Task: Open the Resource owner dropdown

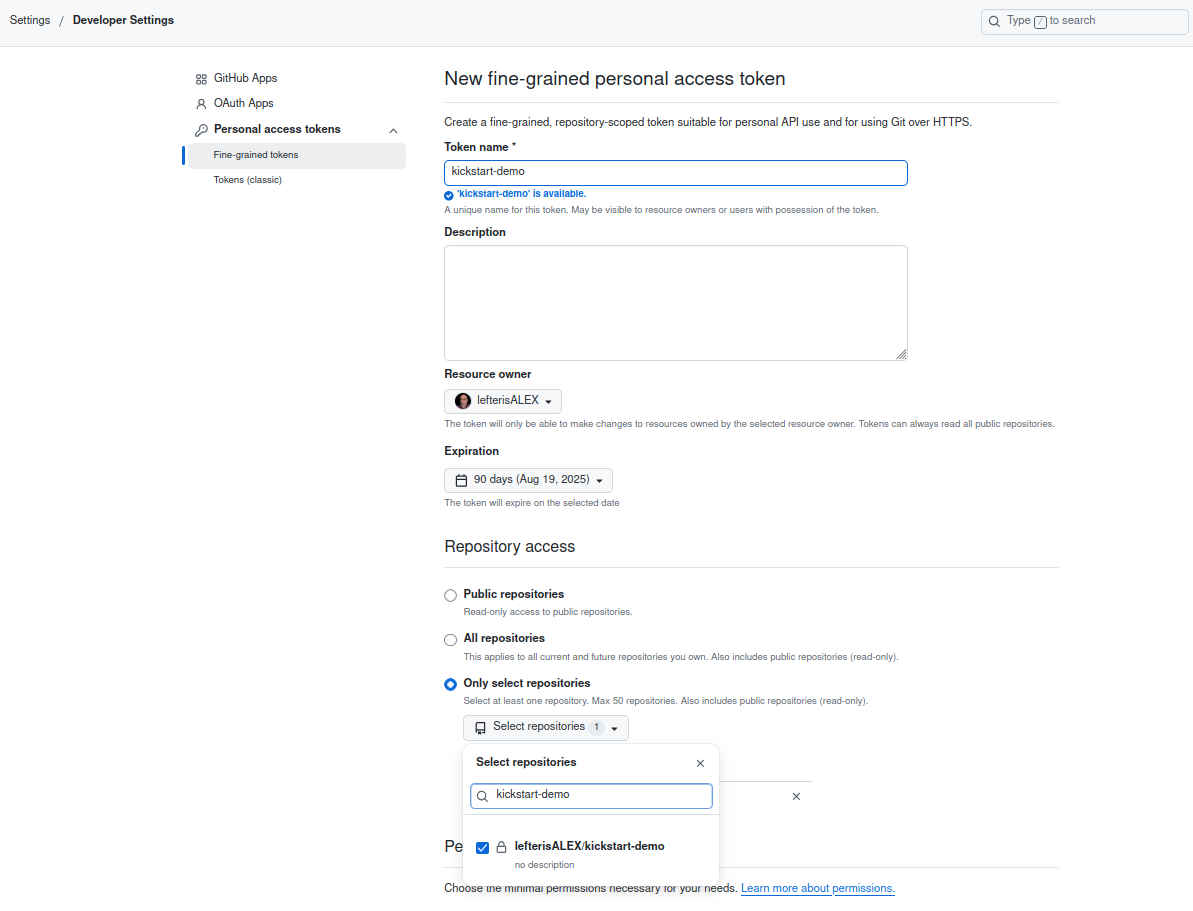Action: (503, 401)
